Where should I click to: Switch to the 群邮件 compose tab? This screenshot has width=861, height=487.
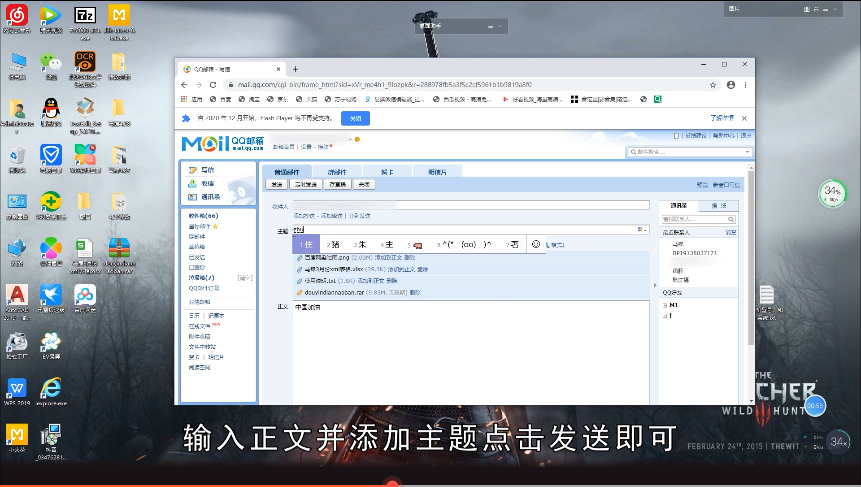point(337,172)
